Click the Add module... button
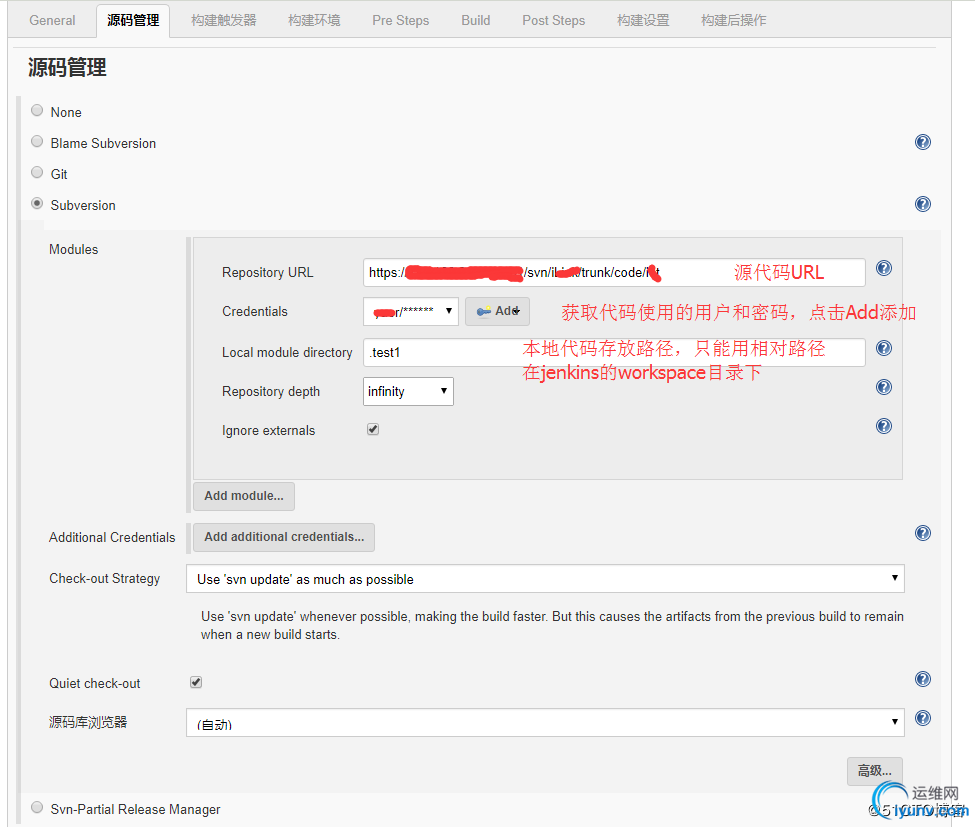This screenshot has height=827, width=975. point(244,496)
